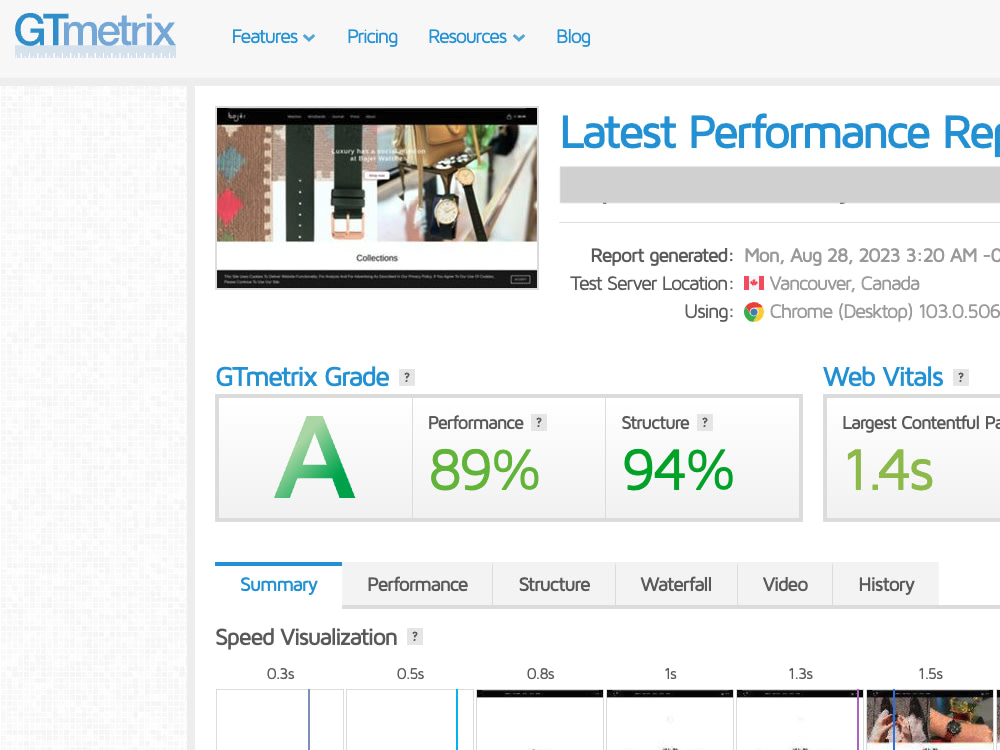Select the 1.3s filmstrip frame

[x=800, y=719]
